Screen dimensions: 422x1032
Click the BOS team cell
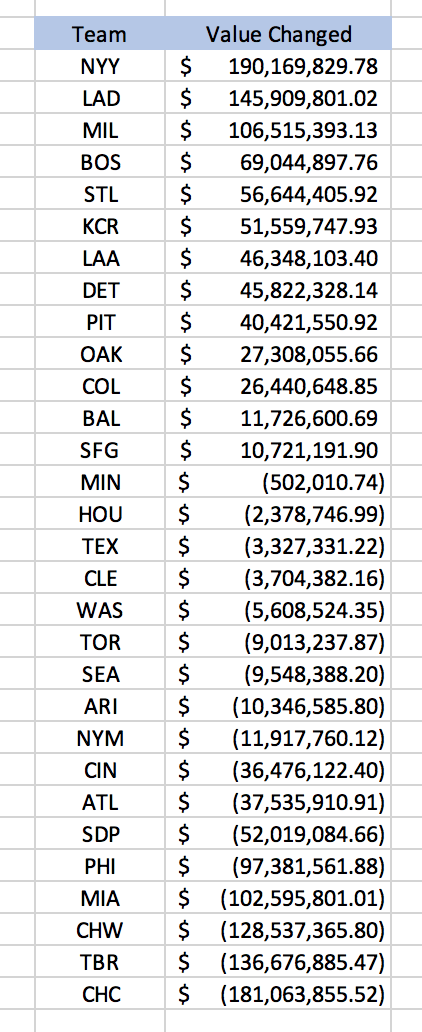coord(100,162)
